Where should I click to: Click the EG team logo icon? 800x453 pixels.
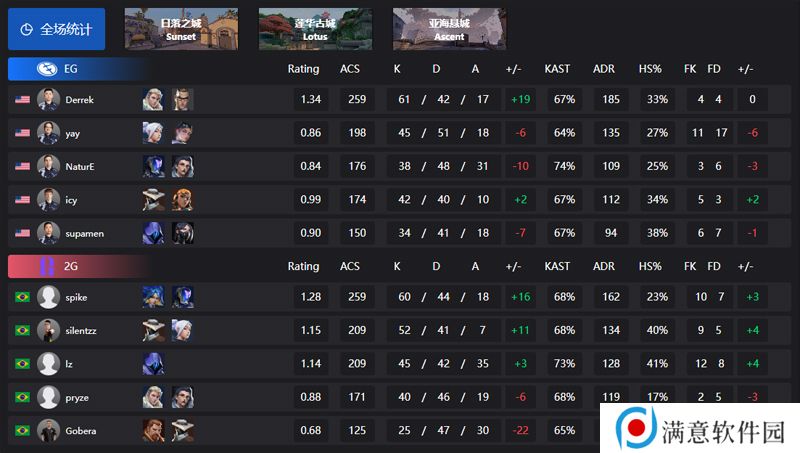point(47,69)
